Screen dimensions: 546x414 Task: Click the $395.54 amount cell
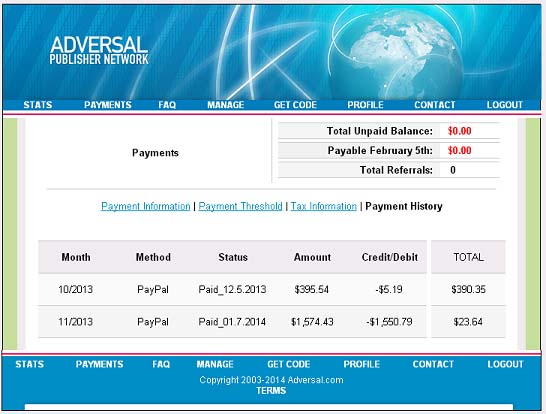311,289
